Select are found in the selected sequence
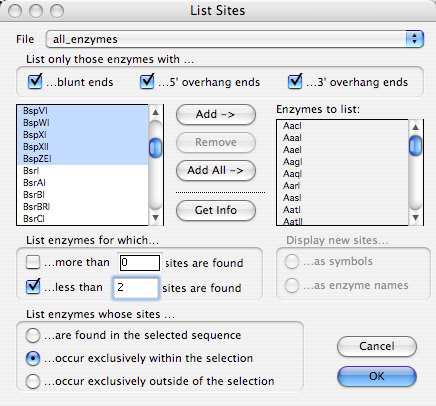Image resolution: width=436 pixels, height=406 pixels. (33, 335)
